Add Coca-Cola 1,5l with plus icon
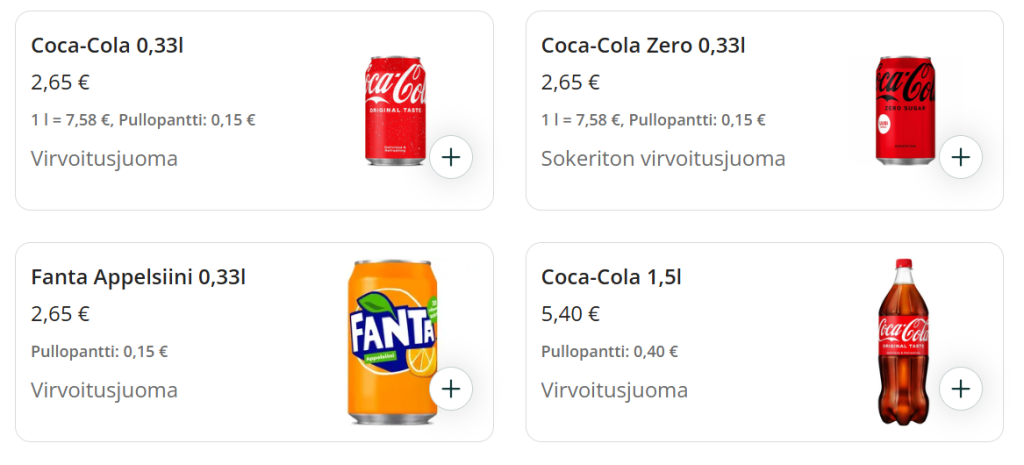The height and width of the screenshot is (465, 1024). tap(961, 388)
